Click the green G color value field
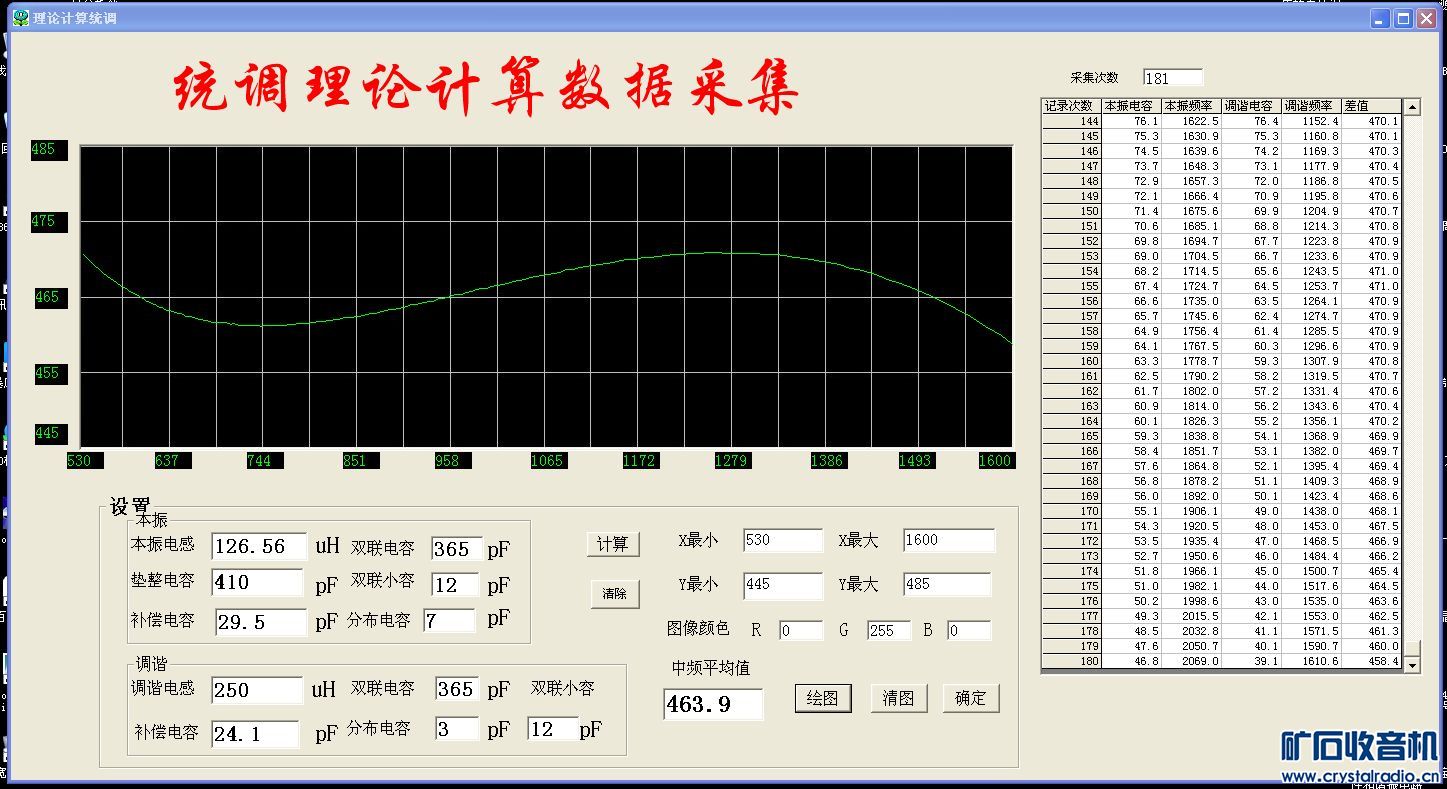The image size is (1447, 789). [888, 631]
